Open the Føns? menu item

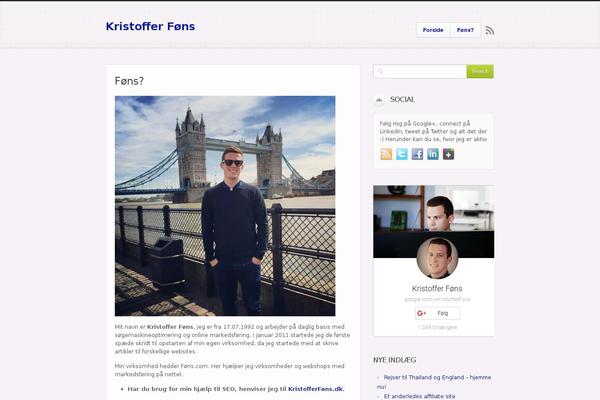click(465, 30)
